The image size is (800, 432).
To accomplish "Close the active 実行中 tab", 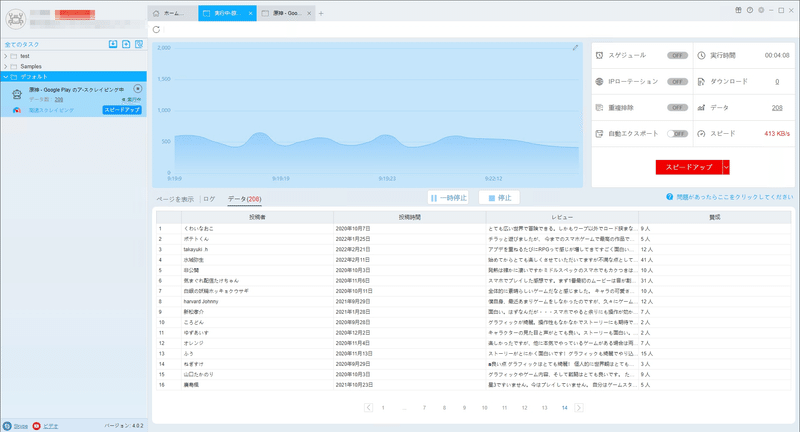I will point(251,13).
